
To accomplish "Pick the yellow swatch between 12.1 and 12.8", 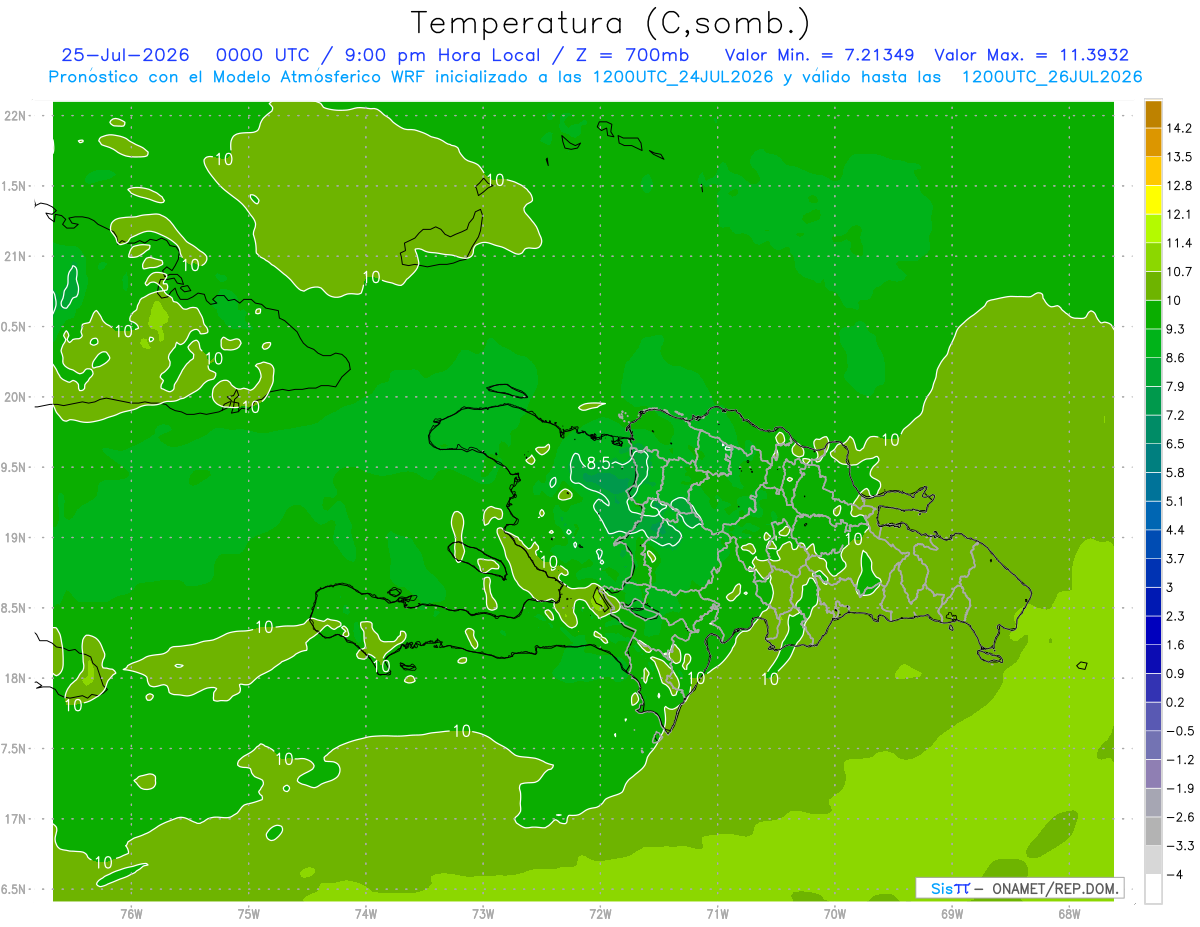I will [x=1153, y=200].
